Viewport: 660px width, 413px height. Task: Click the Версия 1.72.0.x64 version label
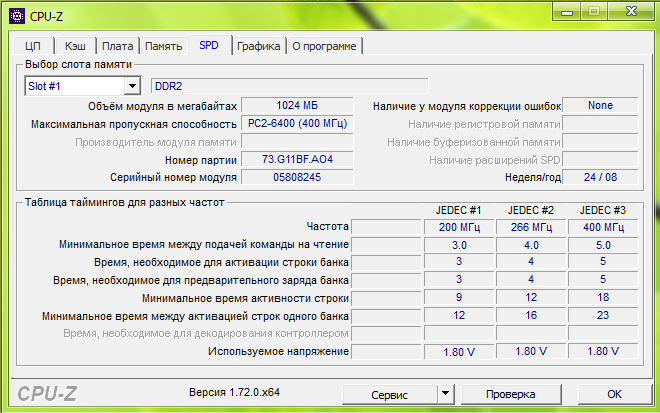click(234, 392)
